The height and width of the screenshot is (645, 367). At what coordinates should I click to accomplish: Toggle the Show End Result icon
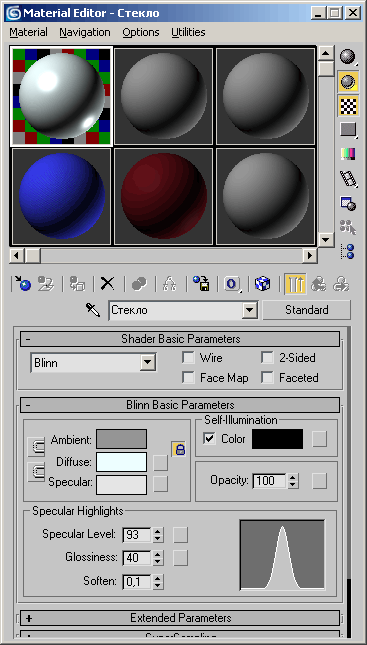(x=295, y=284)
